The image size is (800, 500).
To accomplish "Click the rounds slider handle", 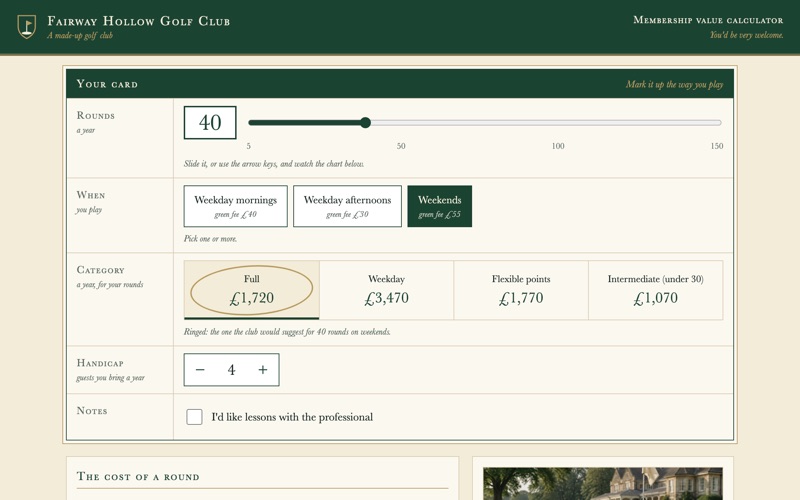I will pos(365,122).
